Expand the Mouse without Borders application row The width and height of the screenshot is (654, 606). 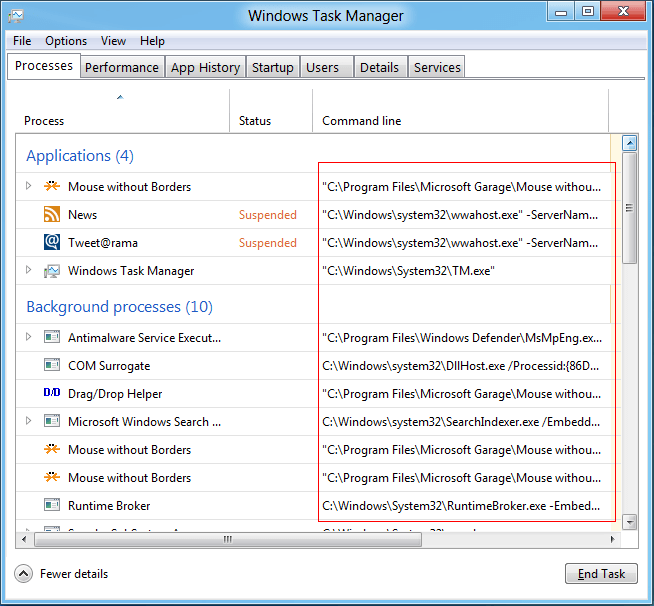(x=28, y=186)
